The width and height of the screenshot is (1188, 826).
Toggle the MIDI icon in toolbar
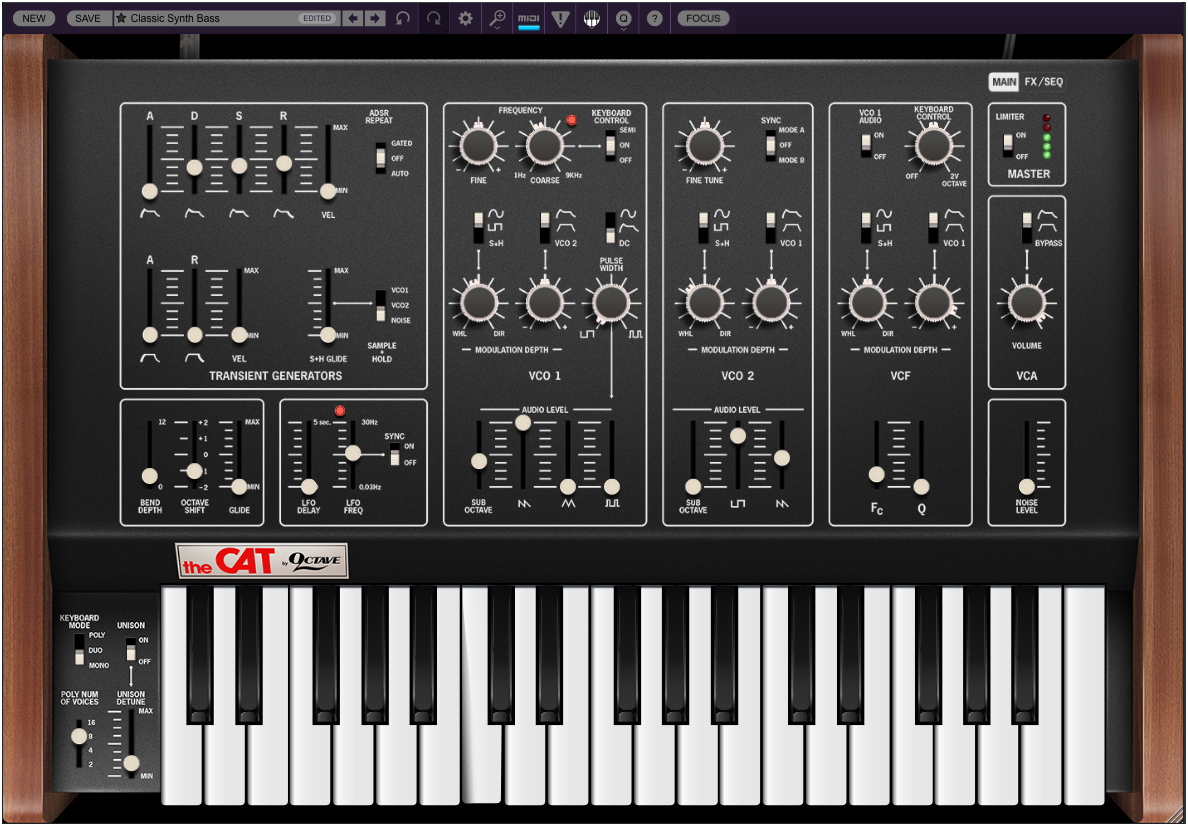[x=529, y=18]
